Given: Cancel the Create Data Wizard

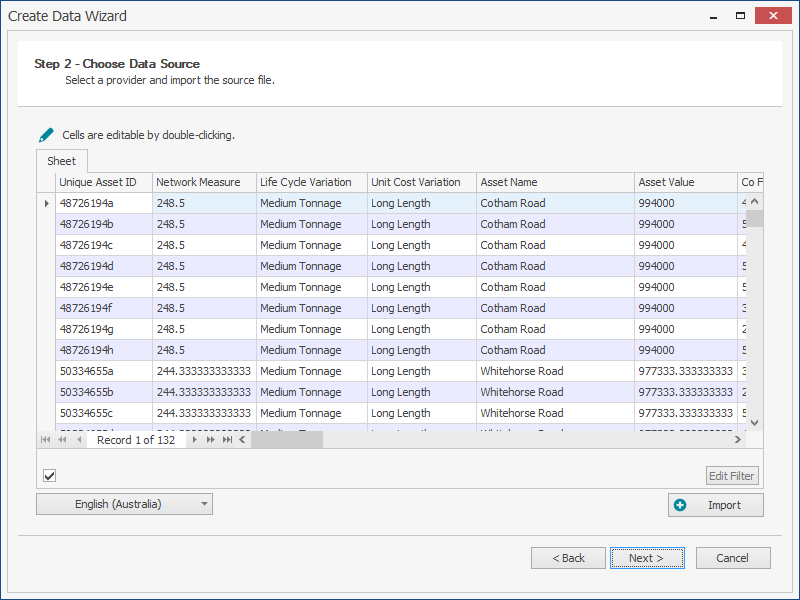Looking at the screenshot, I should pyautogui.click(x=733, y=558).
